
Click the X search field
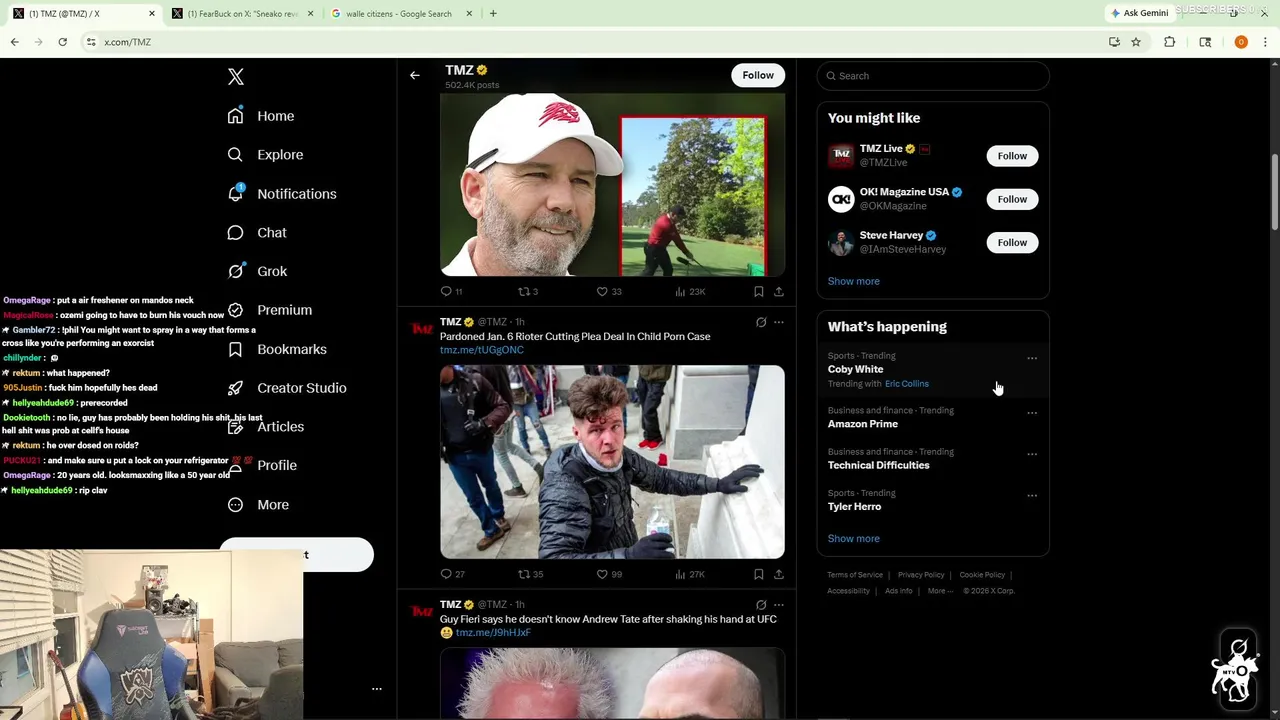point(933,76)
